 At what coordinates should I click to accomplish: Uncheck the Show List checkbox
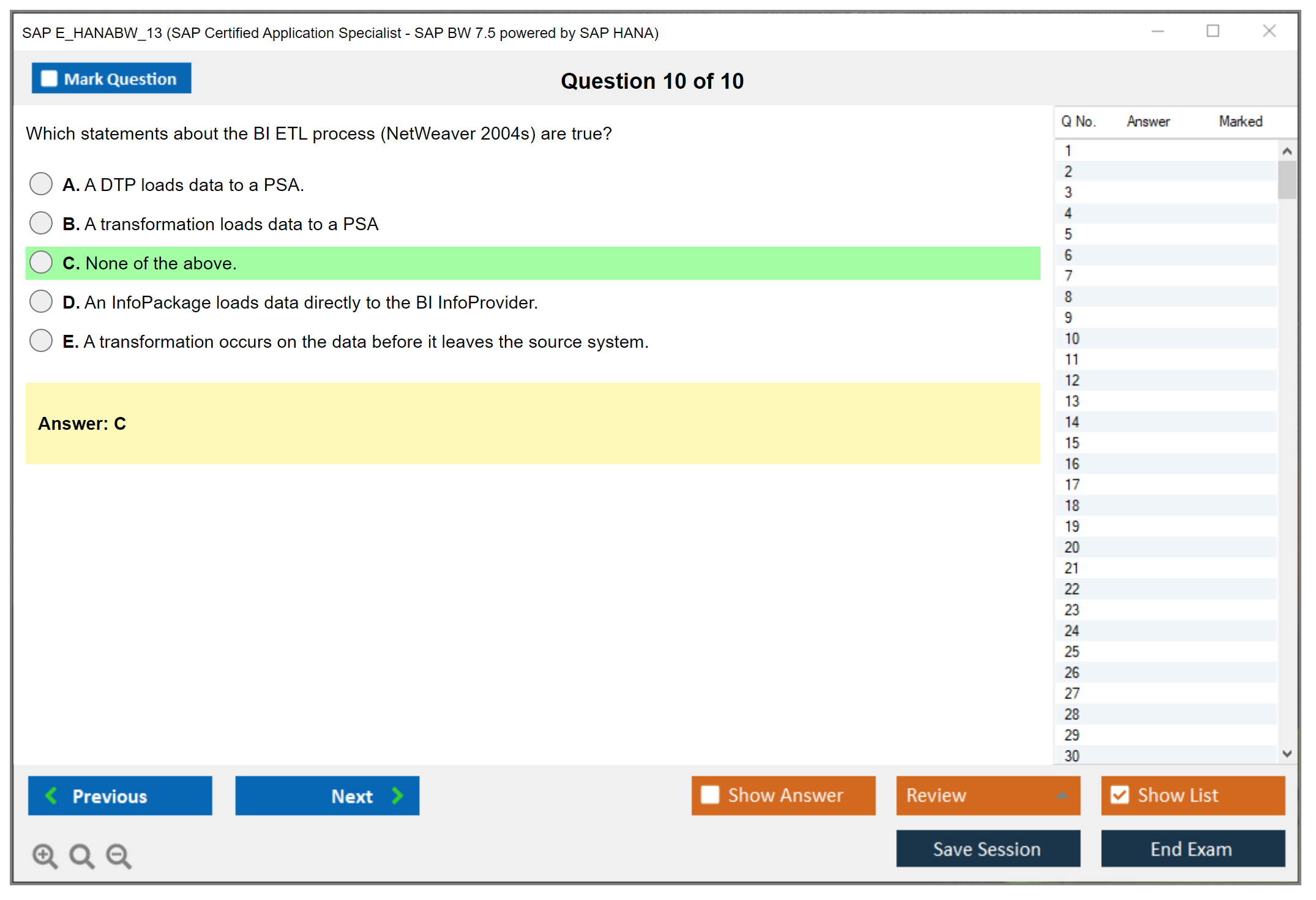1120,795
